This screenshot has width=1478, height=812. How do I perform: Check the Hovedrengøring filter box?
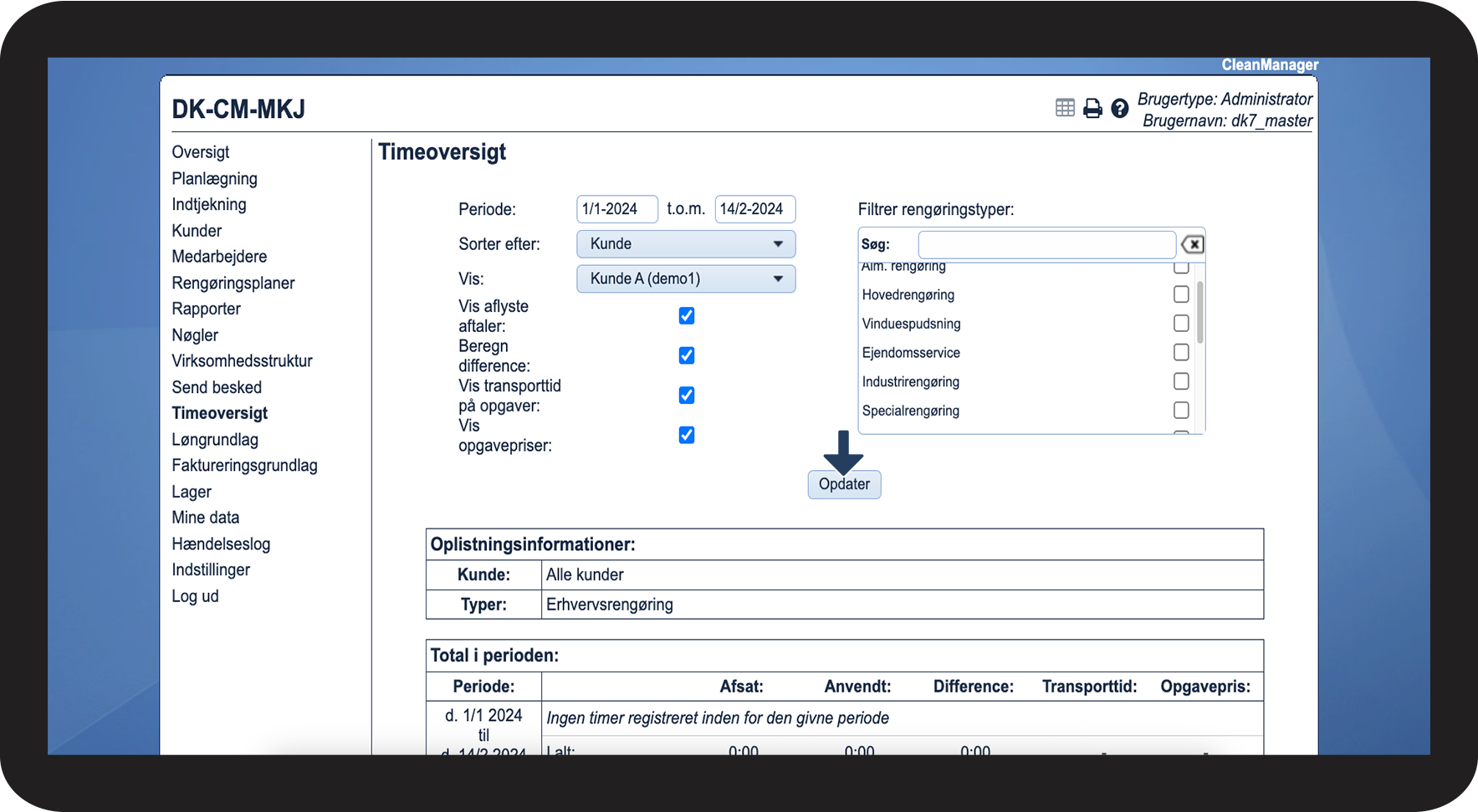[1181, 294]
